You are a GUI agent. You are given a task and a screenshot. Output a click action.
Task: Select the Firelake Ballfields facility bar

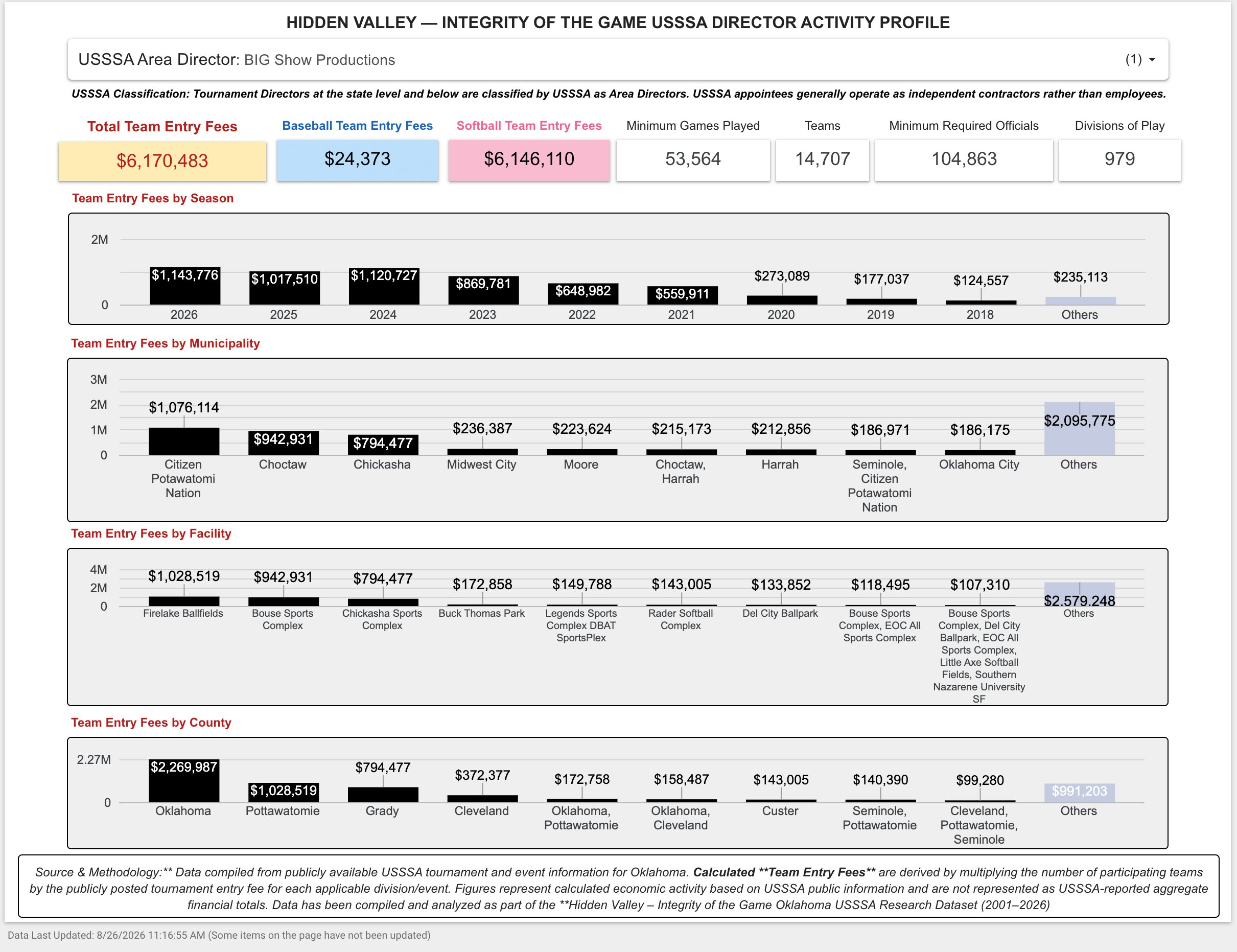click(x=184, y=601)
